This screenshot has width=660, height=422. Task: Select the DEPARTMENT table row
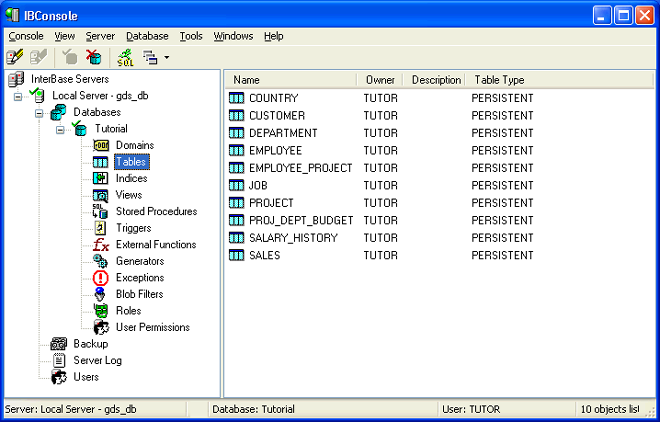tap(381, 133)
